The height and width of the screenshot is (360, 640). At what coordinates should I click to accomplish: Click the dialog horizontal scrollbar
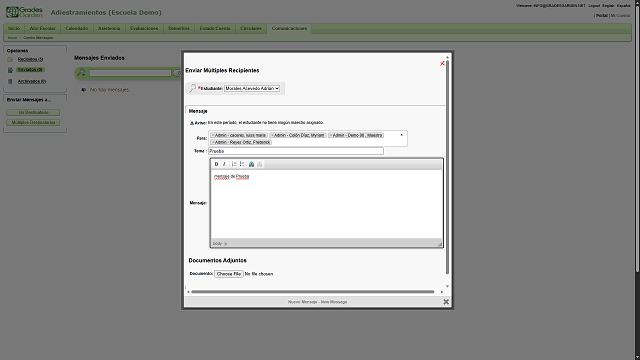point(312,292)
